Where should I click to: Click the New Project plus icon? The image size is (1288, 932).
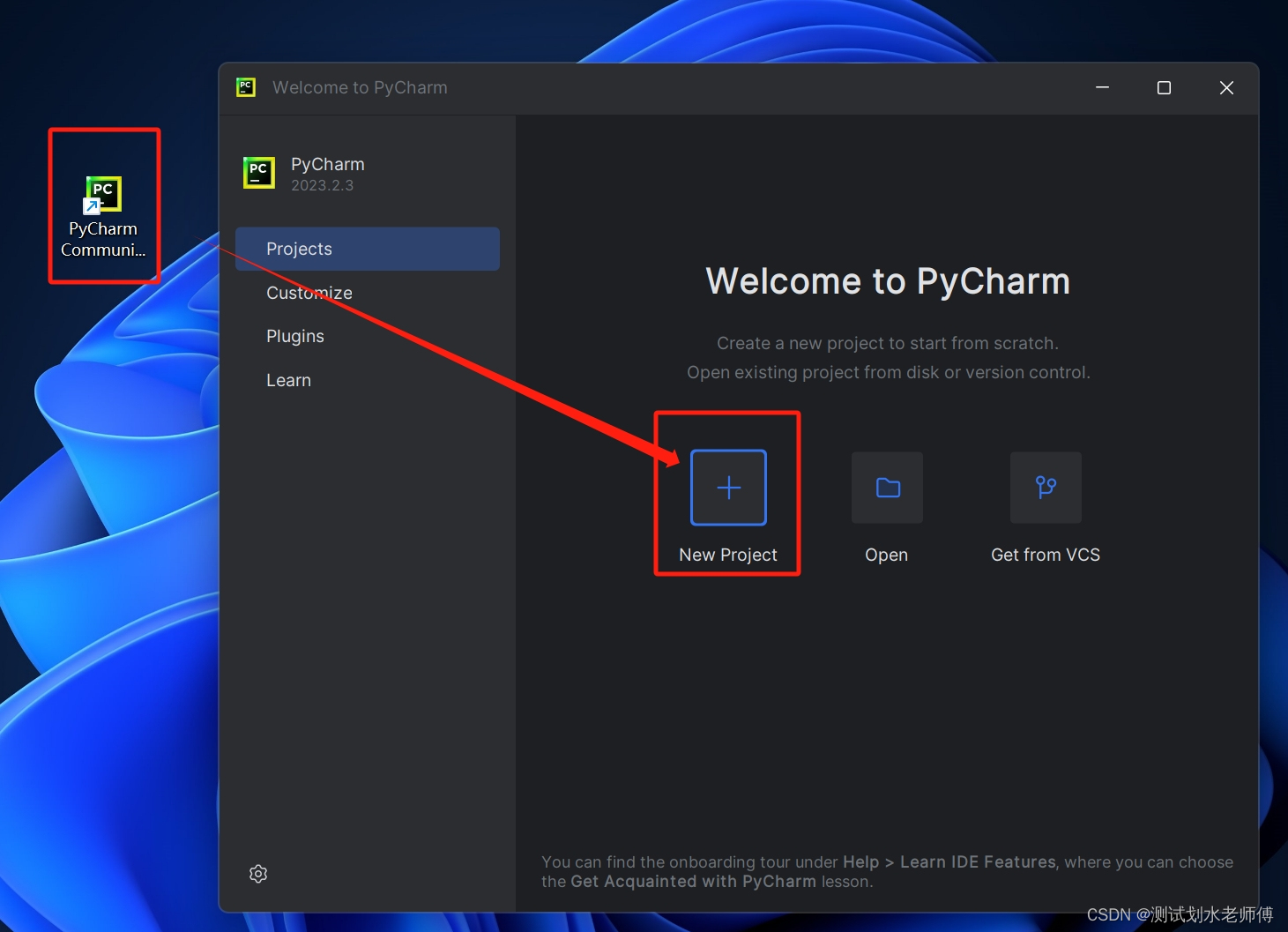tap(728, 488)
